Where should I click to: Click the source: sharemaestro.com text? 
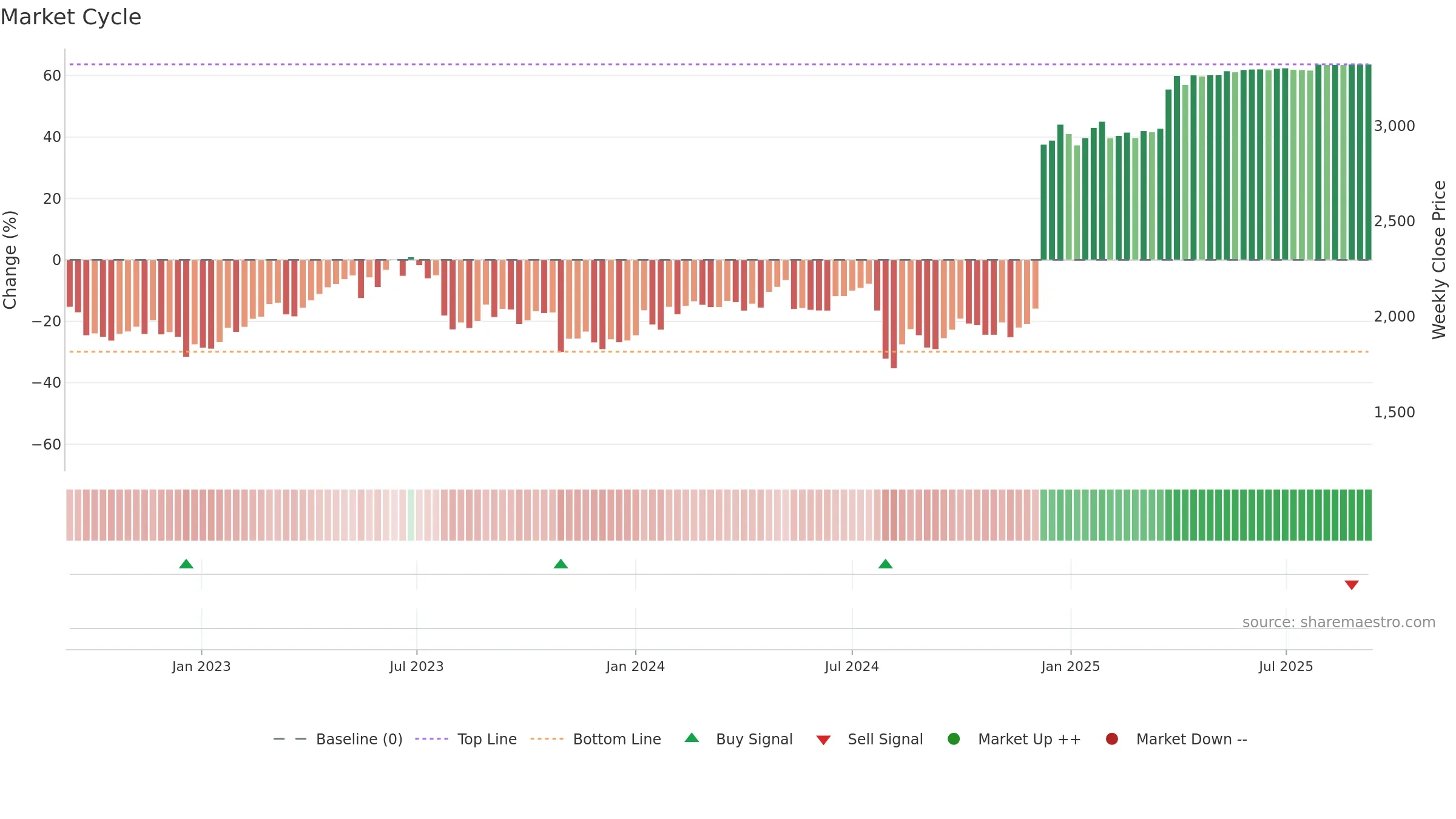1339,622
